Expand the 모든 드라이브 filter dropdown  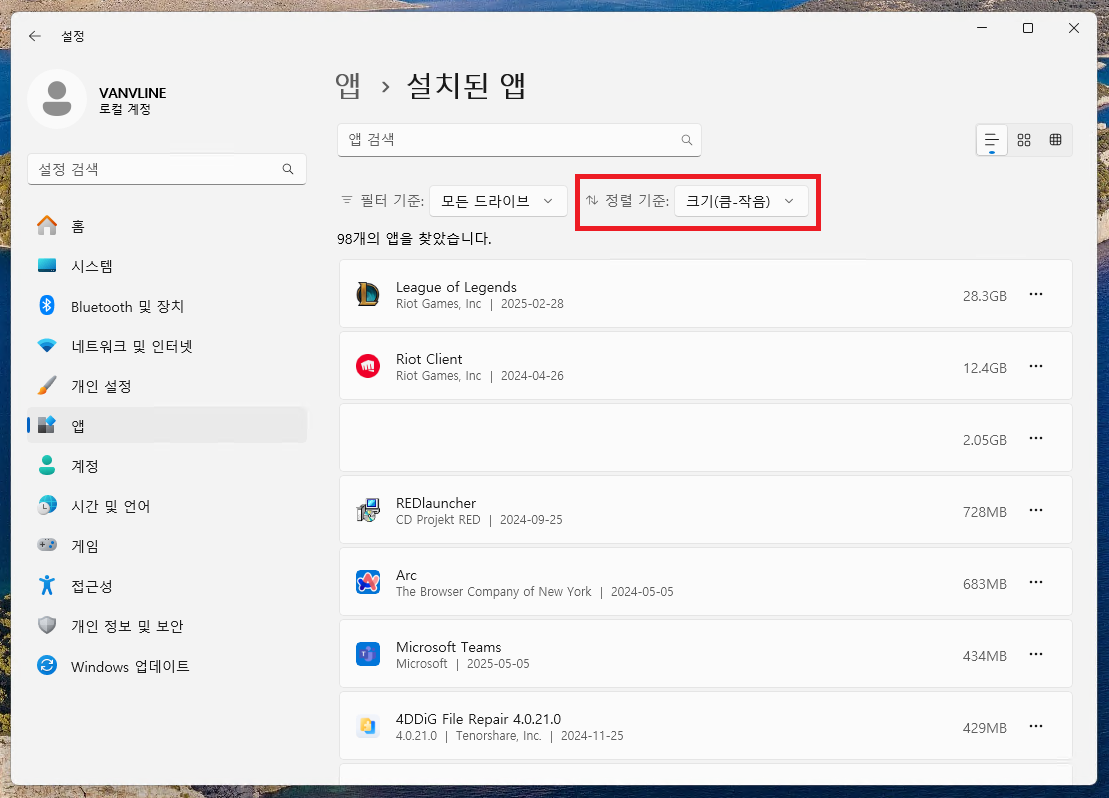coord(498,201)
